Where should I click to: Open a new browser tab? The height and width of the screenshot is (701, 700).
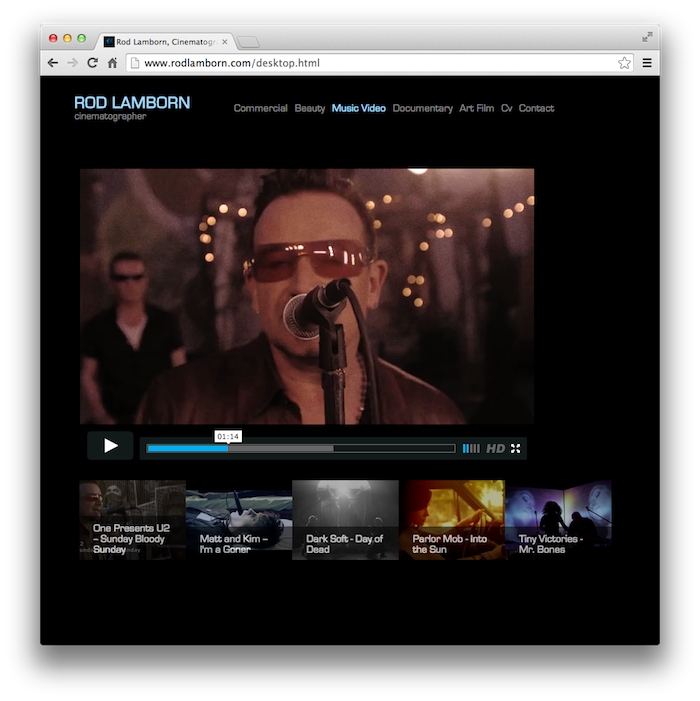click(249, 42)
